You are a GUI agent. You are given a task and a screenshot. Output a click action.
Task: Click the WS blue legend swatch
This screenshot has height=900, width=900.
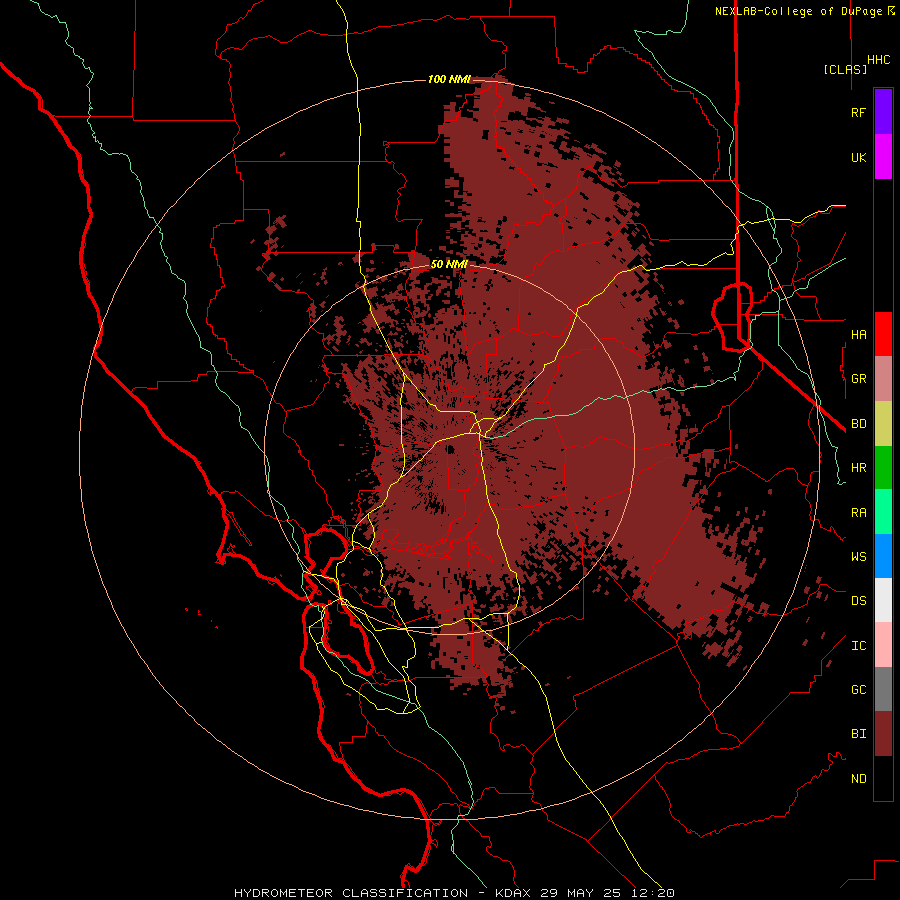[883, 556]
